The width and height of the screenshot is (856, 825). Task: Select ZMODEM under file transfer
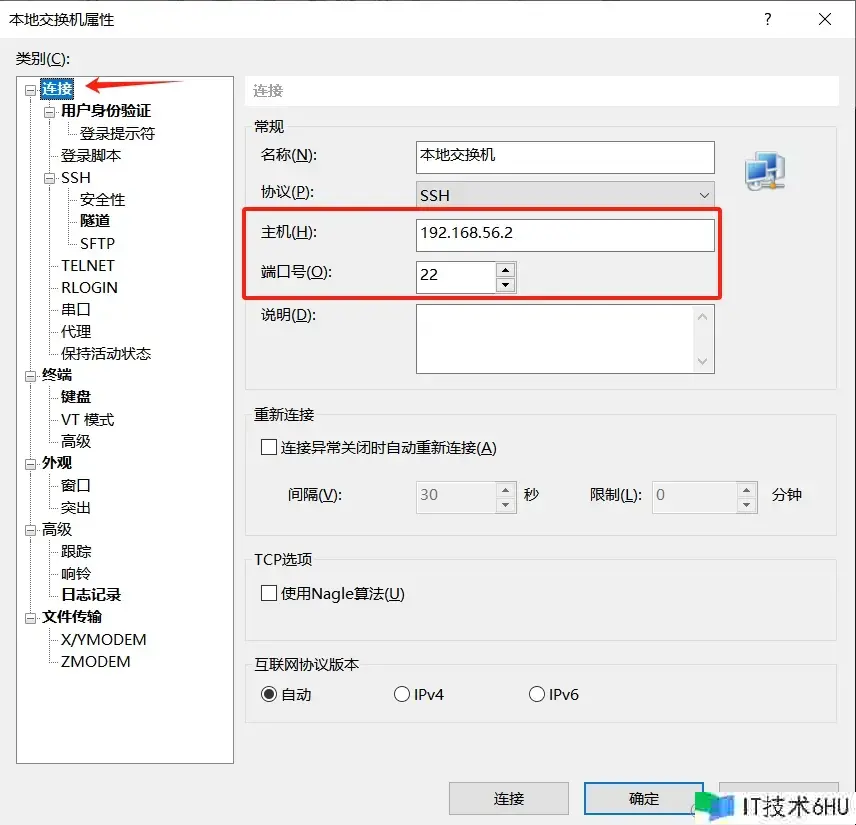[95, 661]
